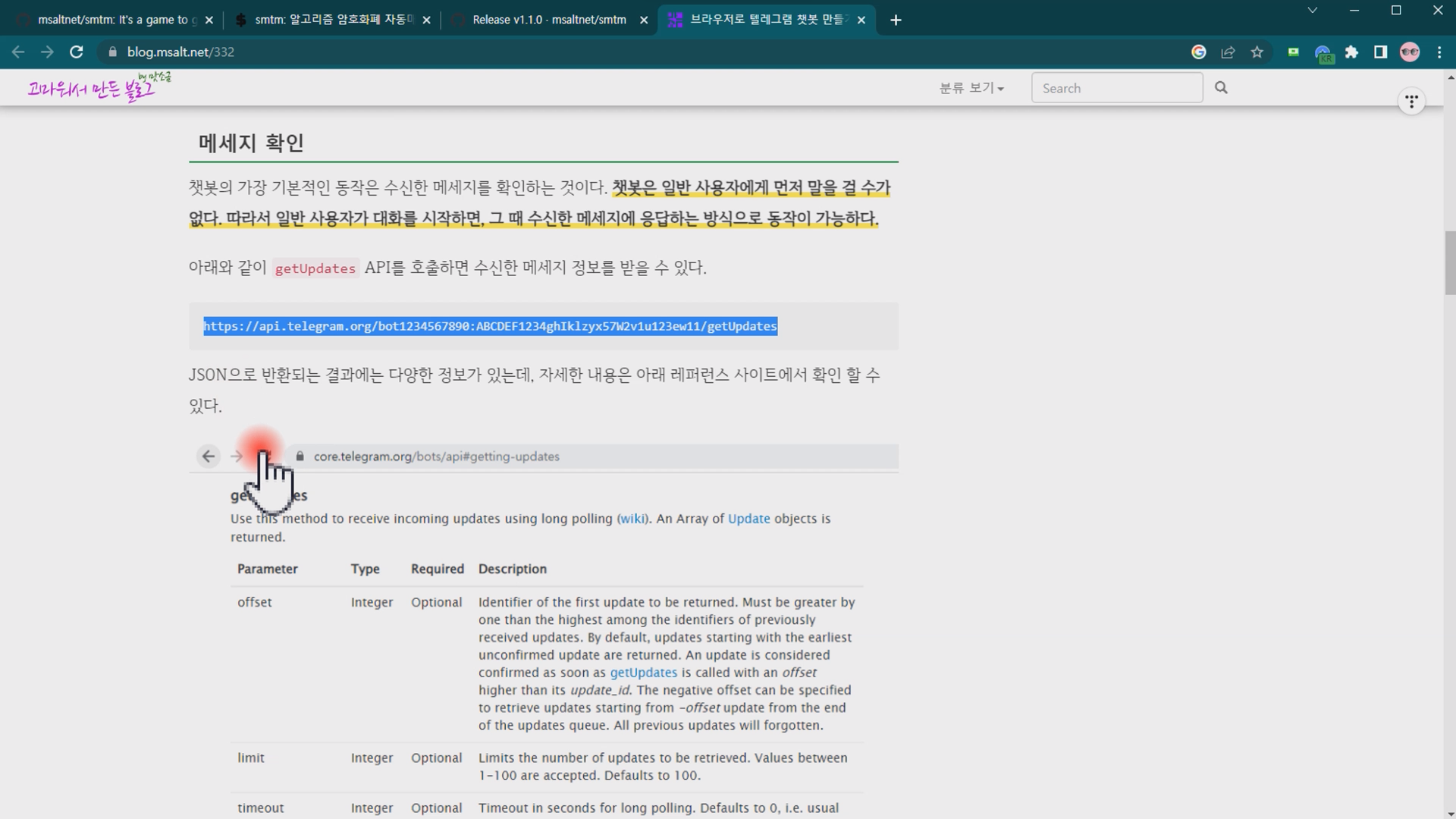Screen dimensions: 1456x819
Task: Reload the current page
Action: [x=76, y=52]
